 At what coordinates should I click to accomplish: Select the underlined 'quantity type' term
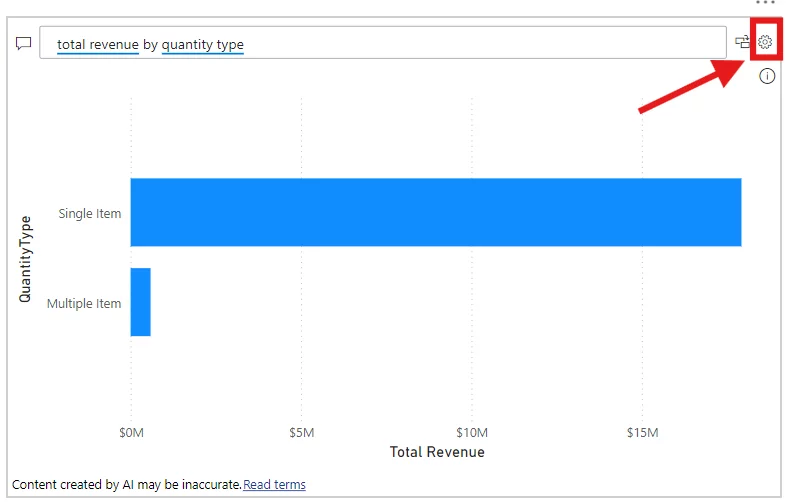coord(202,45)
